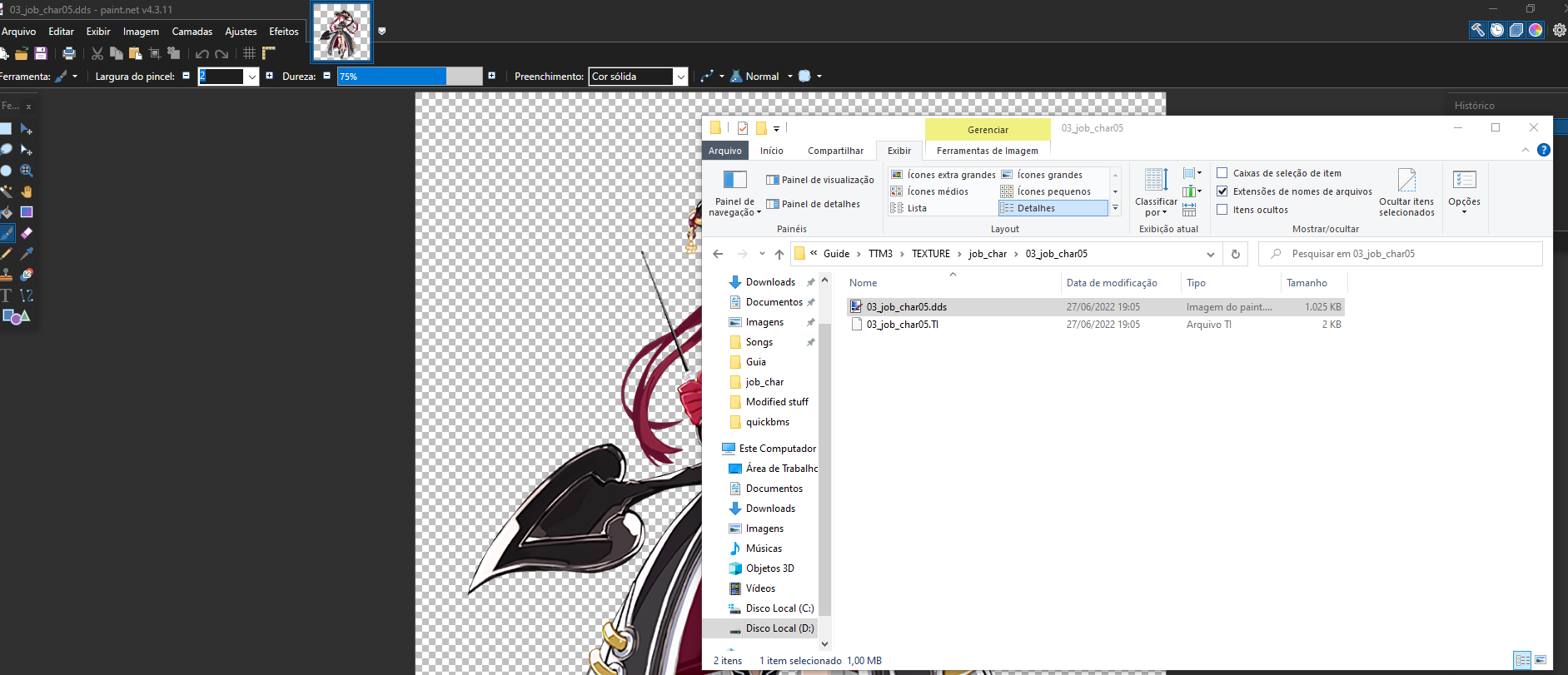Screen dimensions: 1568x675
Task: Increase brush width with plus button
Action: [x=269, y=76]
